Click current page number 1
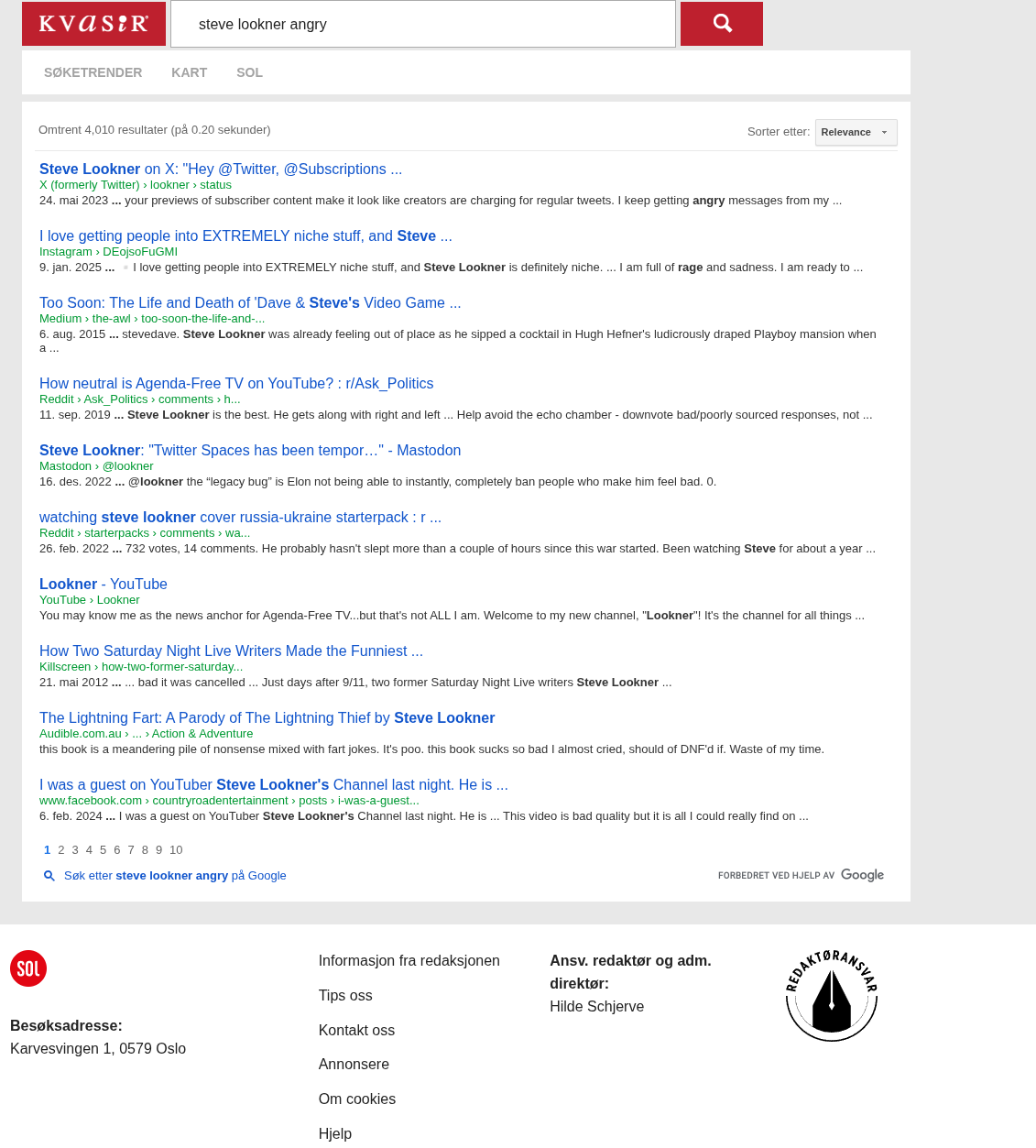Screen dimensions: 1036x1148 coord(48,850)
